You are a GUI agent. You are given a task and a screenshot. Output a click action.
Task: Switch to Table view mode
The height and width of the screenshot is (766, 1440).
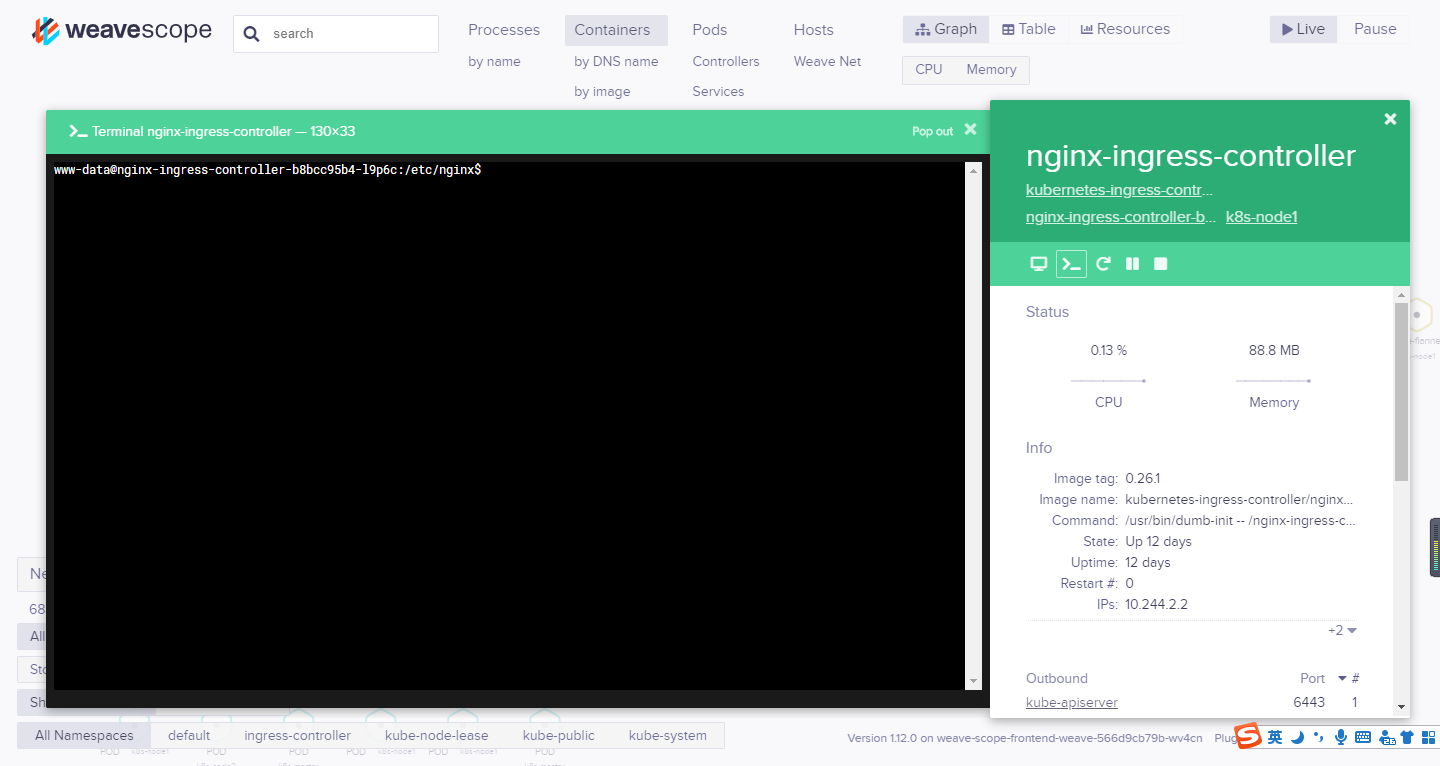[x=1029, y=29]
